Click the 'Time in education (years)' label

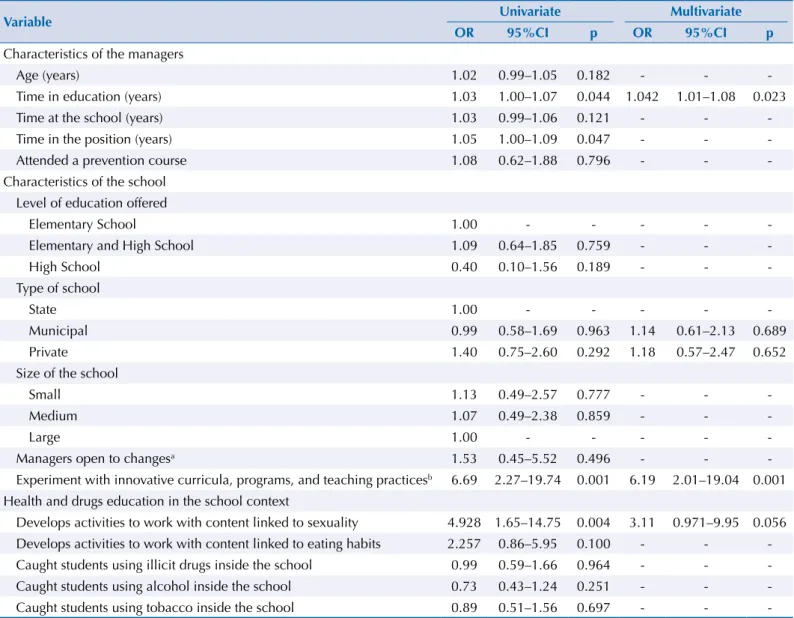[89, 97]
